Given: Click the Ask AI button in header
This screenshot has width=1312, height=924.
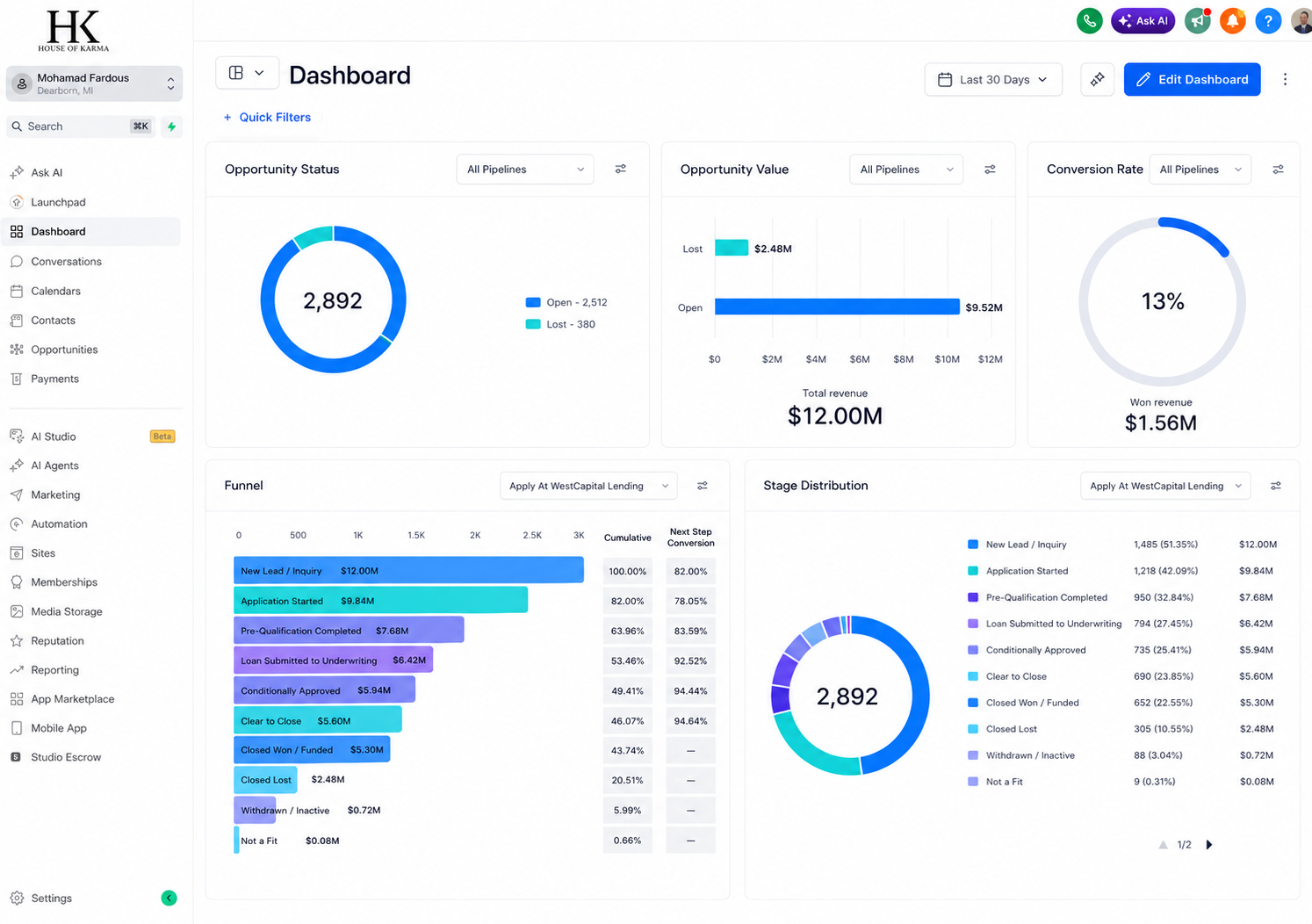Looking at the screenshot, I should [1143, 20].
